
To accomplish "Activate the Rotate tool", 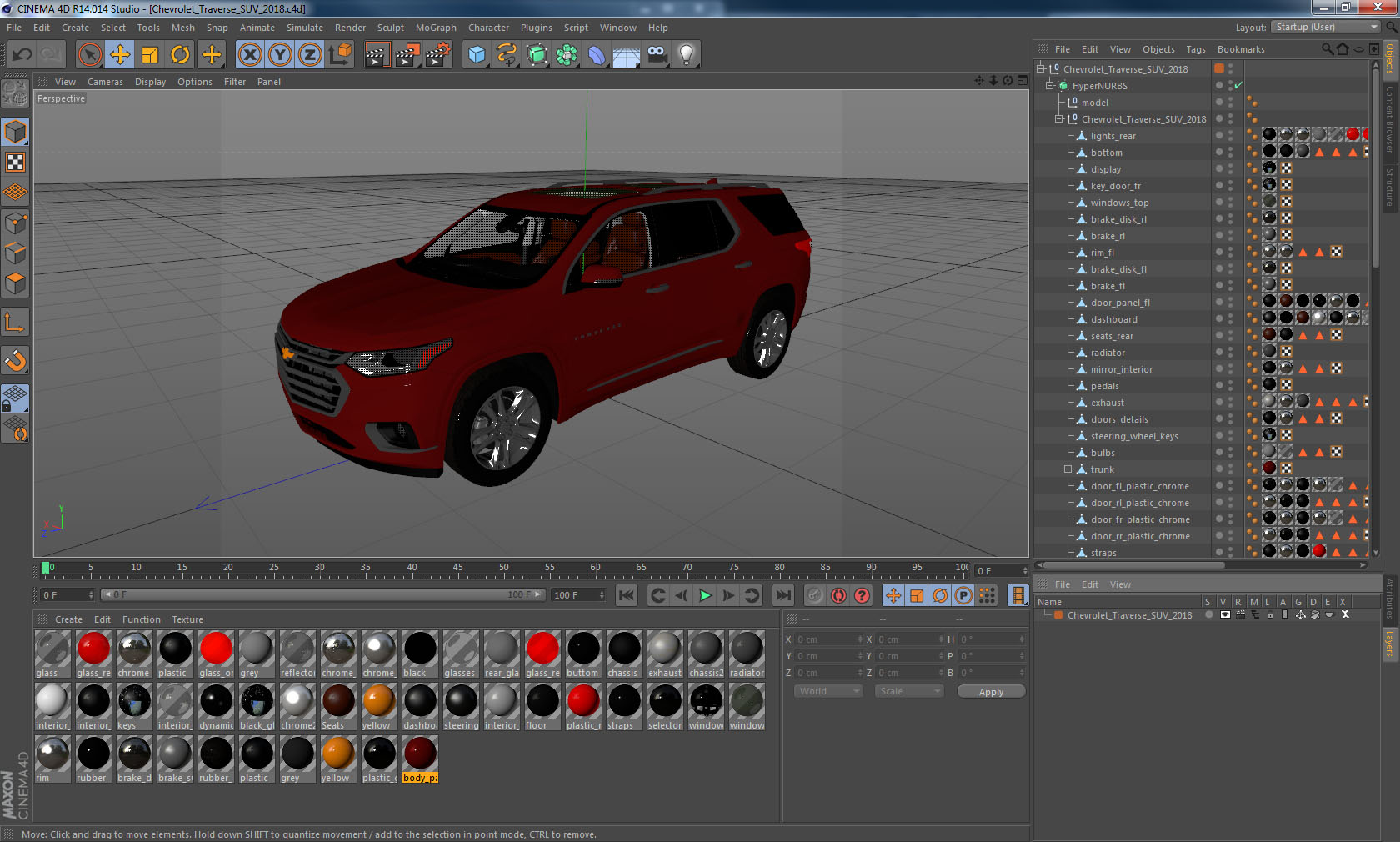I will click(x=180, y=55).
